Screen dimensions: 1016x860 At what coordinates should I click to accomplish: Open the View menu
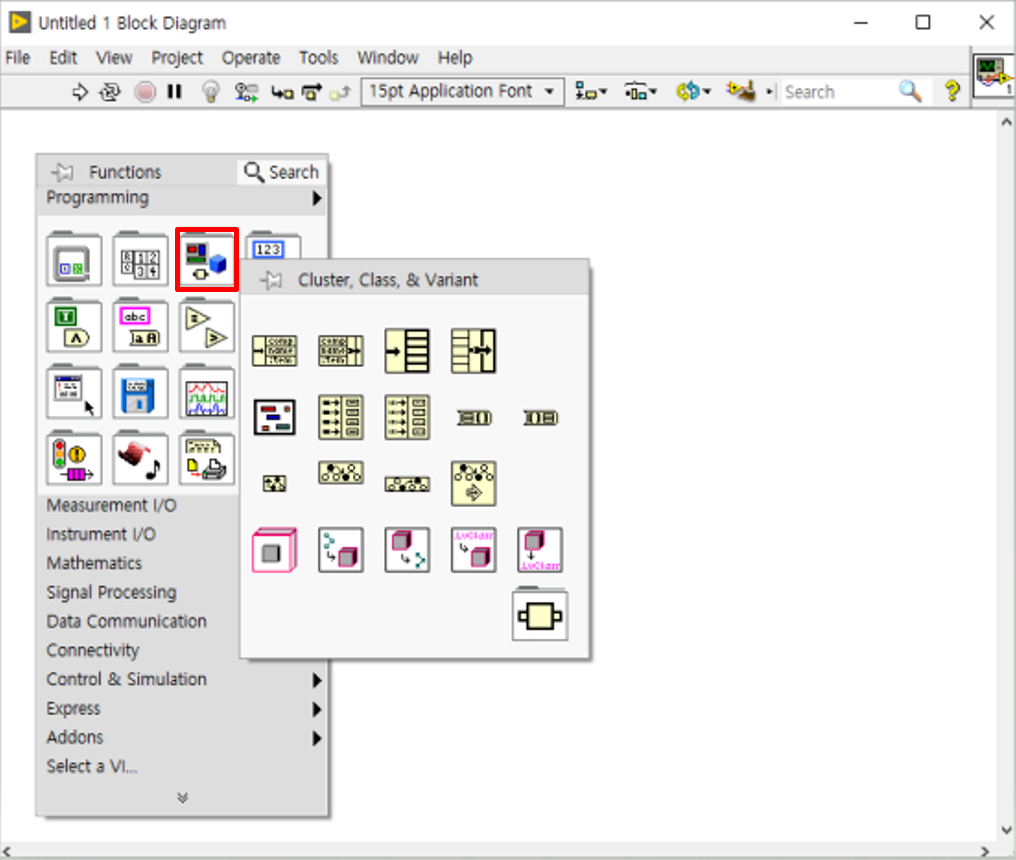click(114, 58)
